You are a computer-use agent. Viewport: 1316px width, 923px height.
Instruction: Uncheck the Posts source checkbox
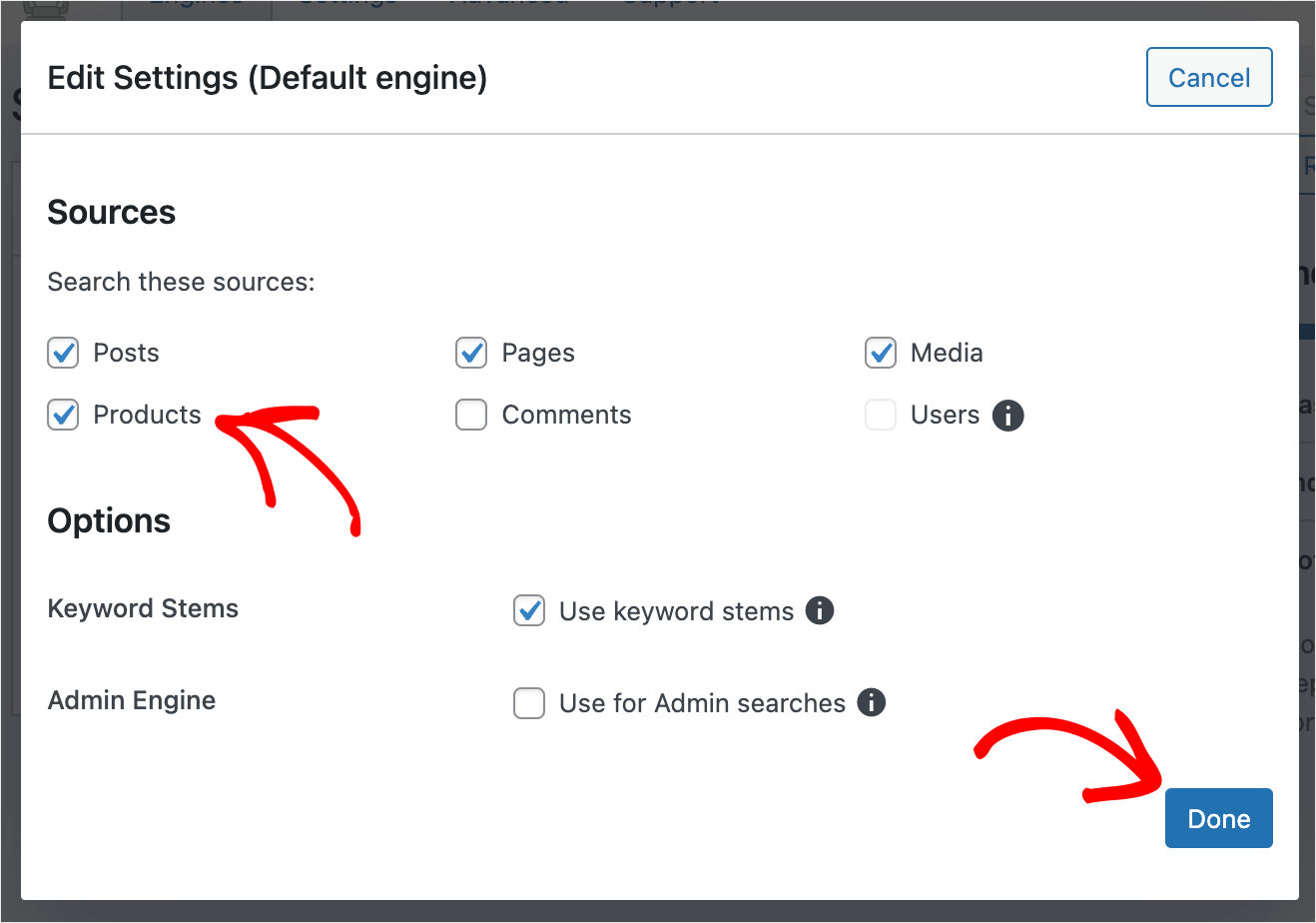pos(64,353)
